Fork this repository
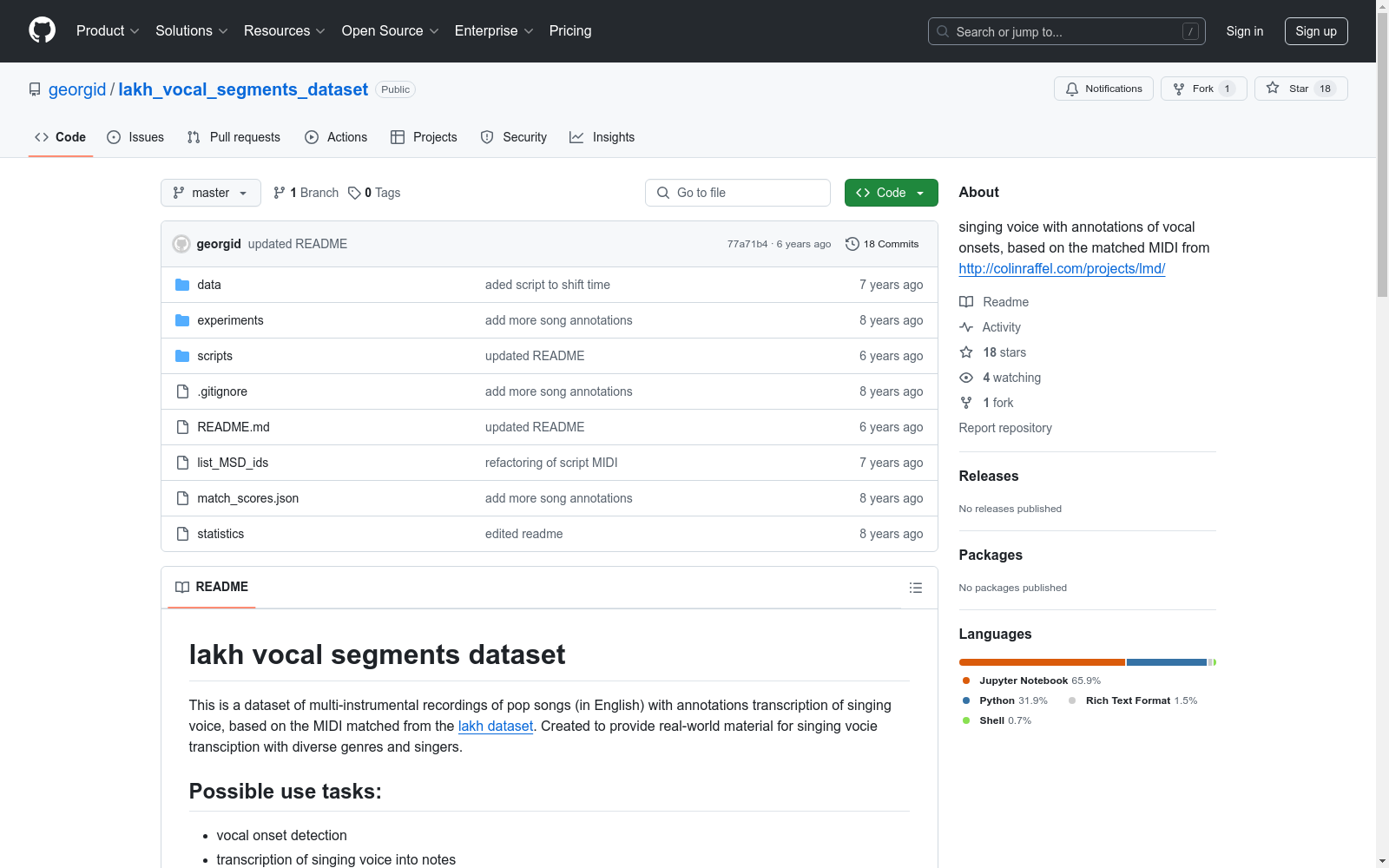This screenshot has height=868, width=1389. 1203,89
